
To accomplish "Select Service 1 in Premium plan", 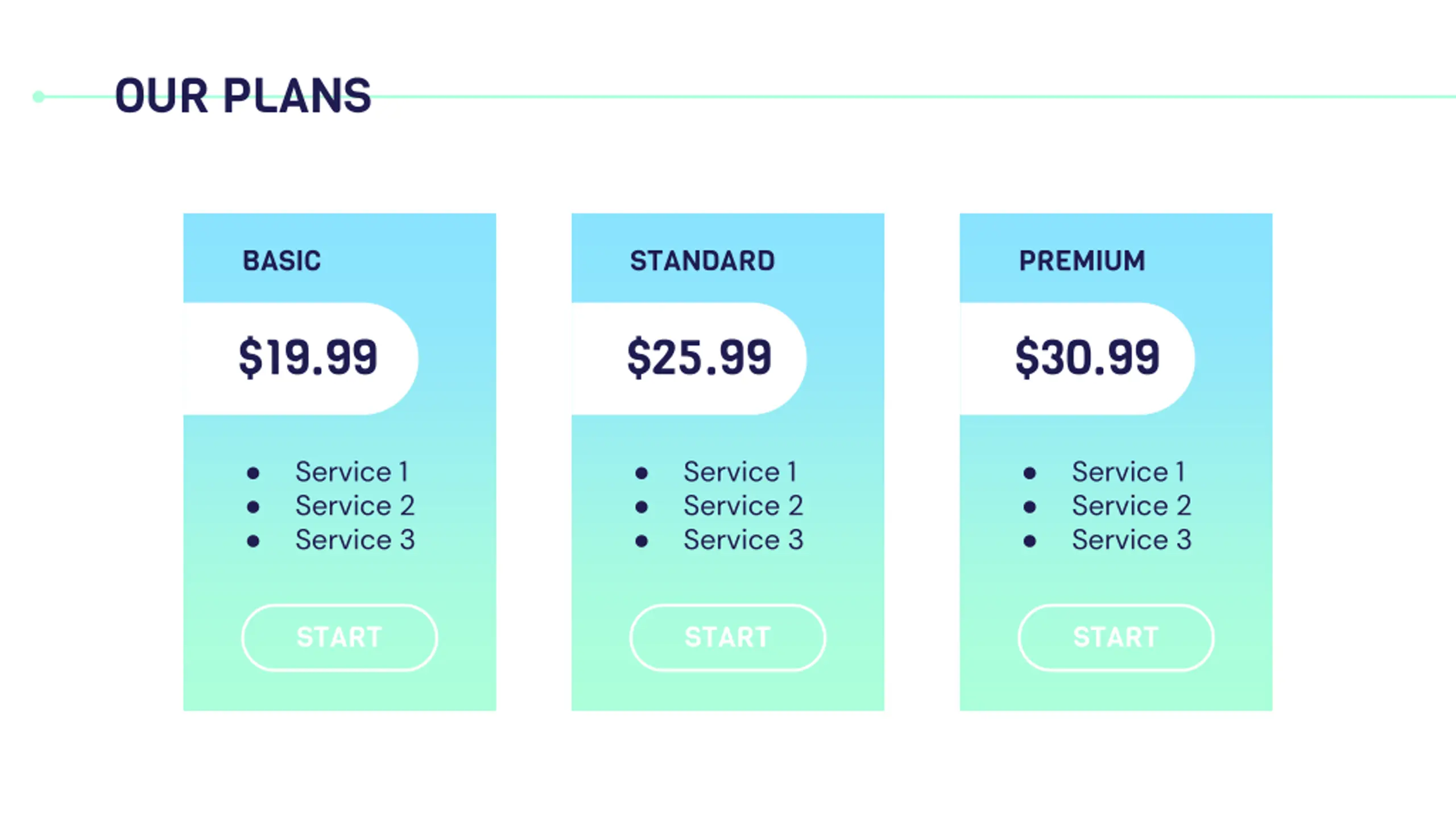I will pyautogui.click(x=1129, y=472).
